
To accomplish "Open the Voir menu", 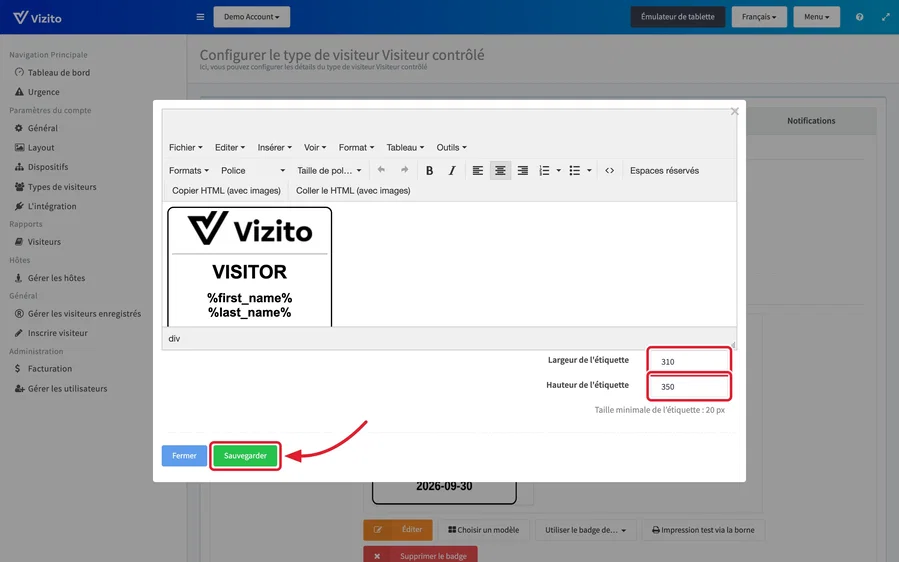I will pos(315,147).
